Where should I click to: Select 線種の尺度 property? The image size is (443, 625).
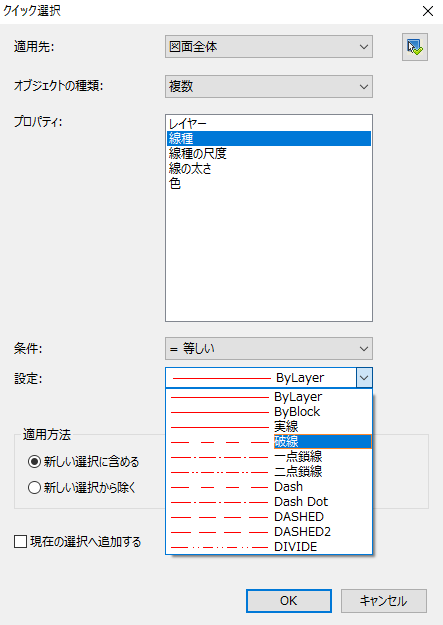(269, 153)
